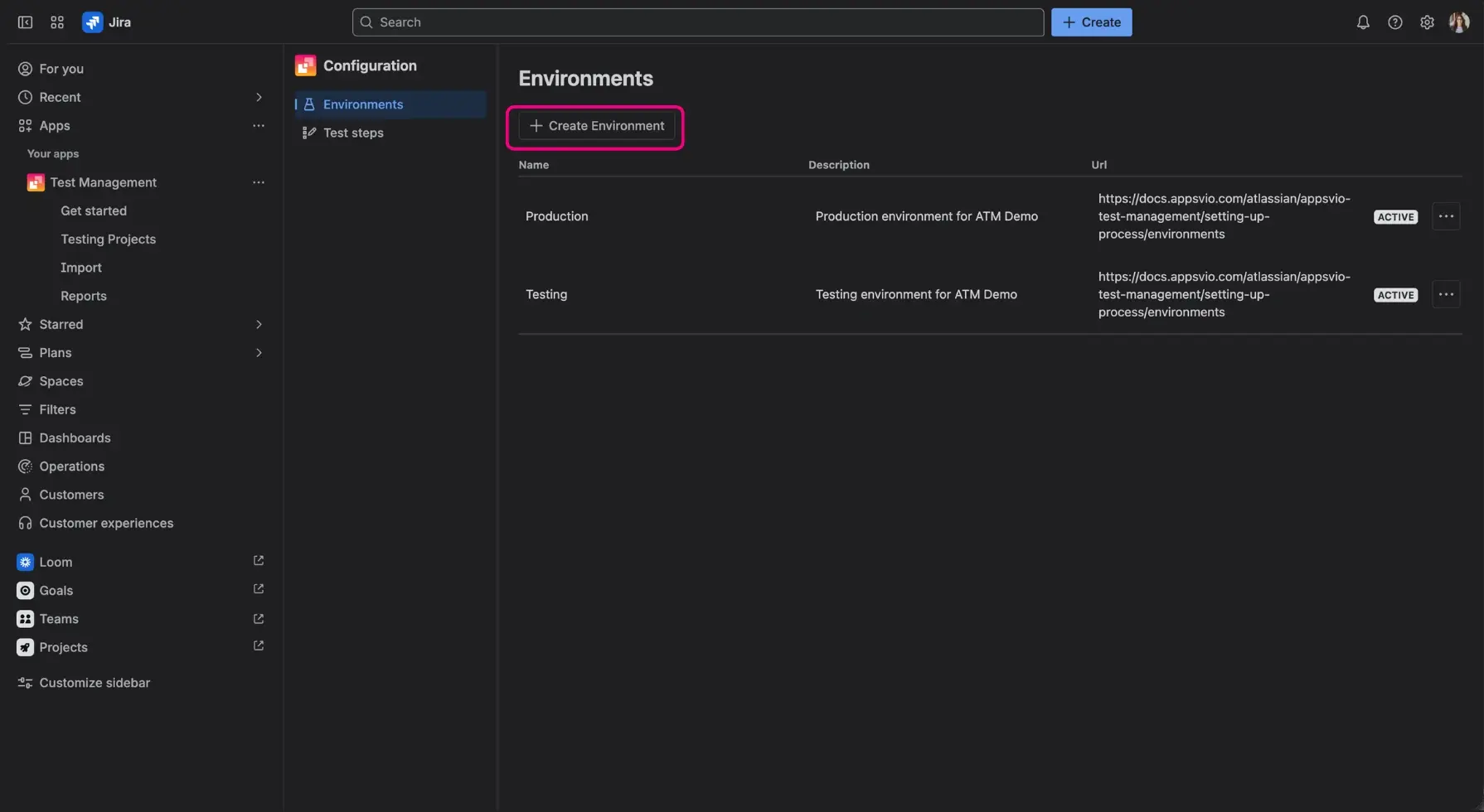Open Teams external link arrow

pyautogui.click(x=259, y=619)
